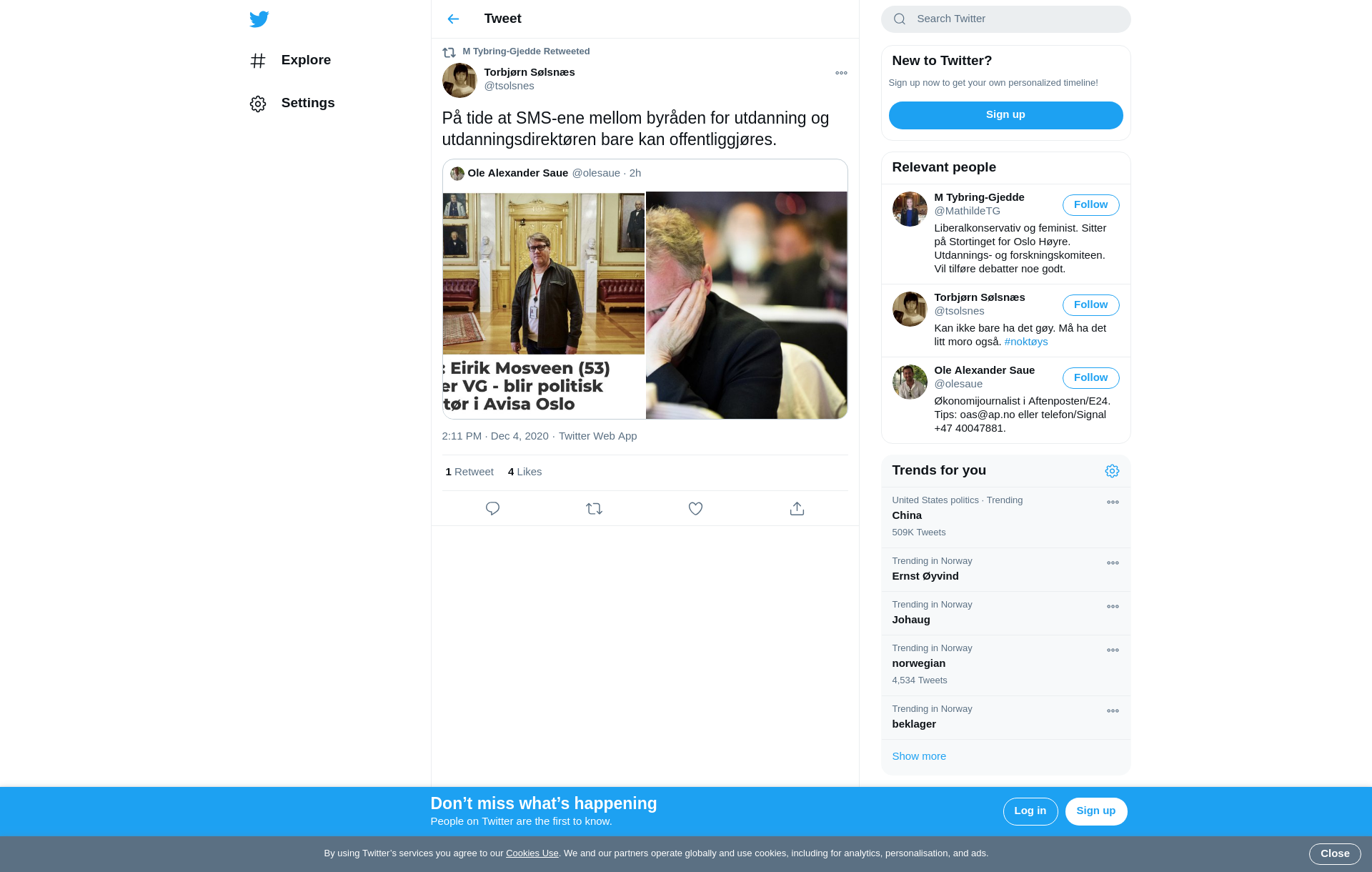The width and height of the screenshot is (1372, 872).
Task: Go back using the arrow icon
Action: tap(453, 19)
